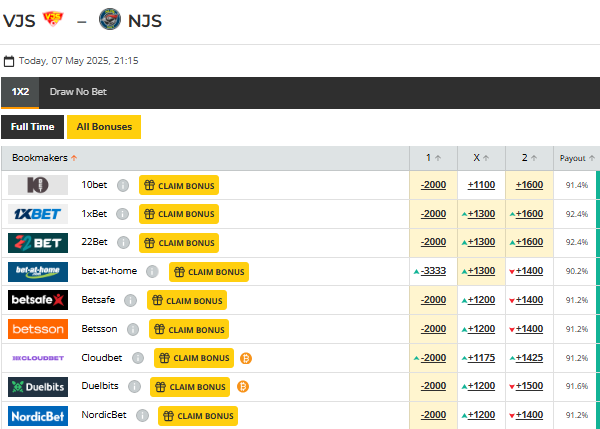The height and width of the screenshot is (429, 600).
Task: Click the calendar icon beside the match date
Action: pyautogui.click(x=9, y=61)
